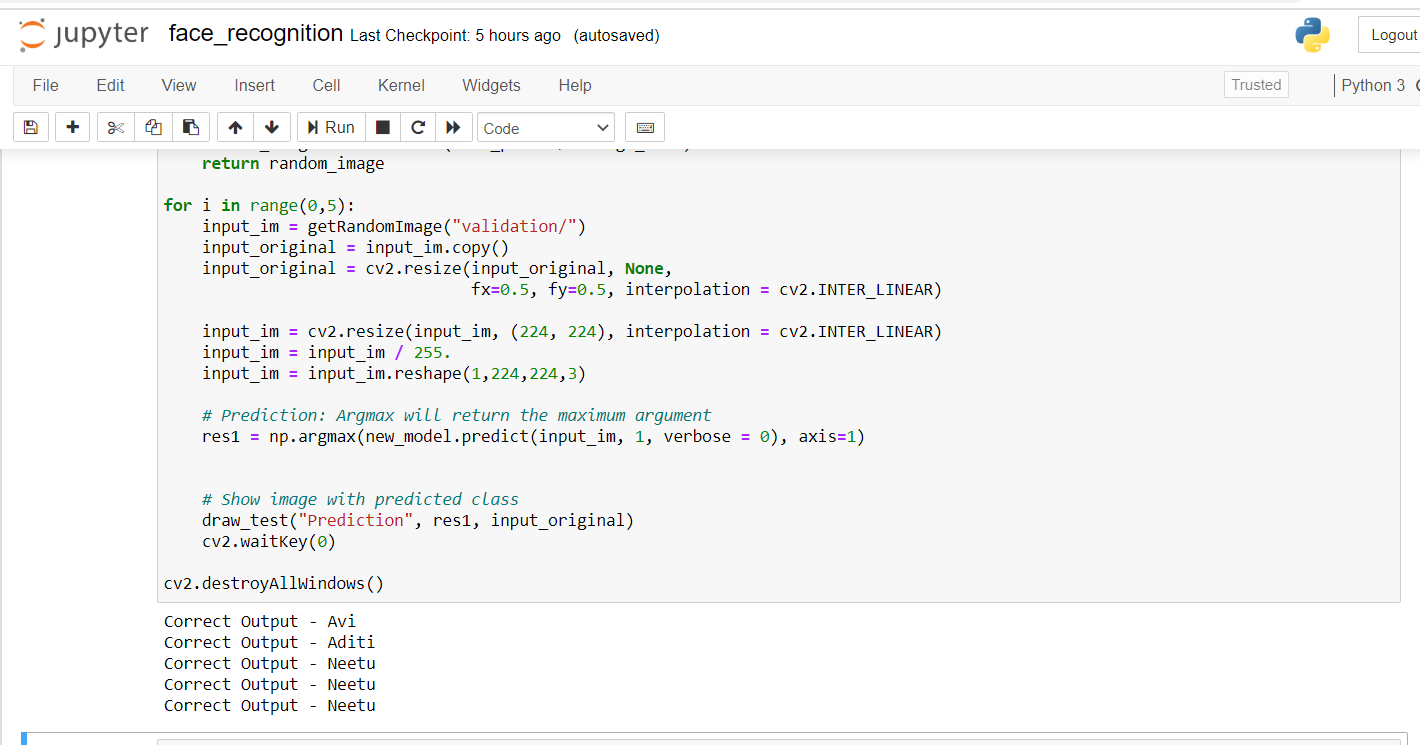
Task: Copy selected cells icon
Action: click(153, 128)
